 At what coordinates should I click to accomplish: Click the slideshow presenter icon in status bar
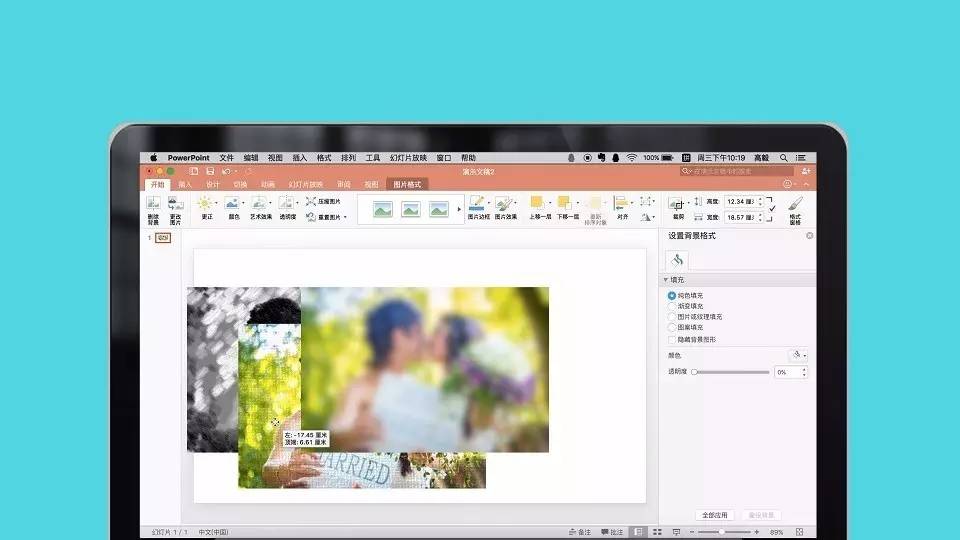tap(676, 532)
